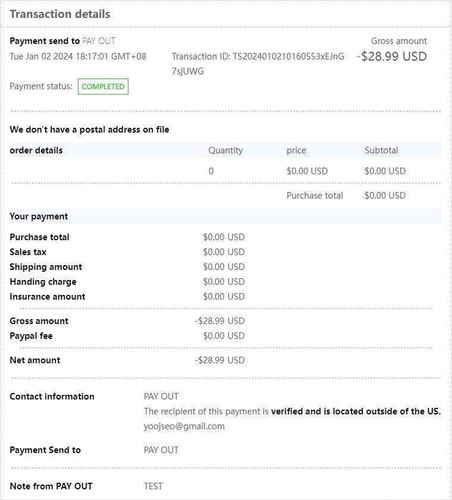This screenshot has height=500, width=452.
Task: Click the price column header
Action: [296, 150]
